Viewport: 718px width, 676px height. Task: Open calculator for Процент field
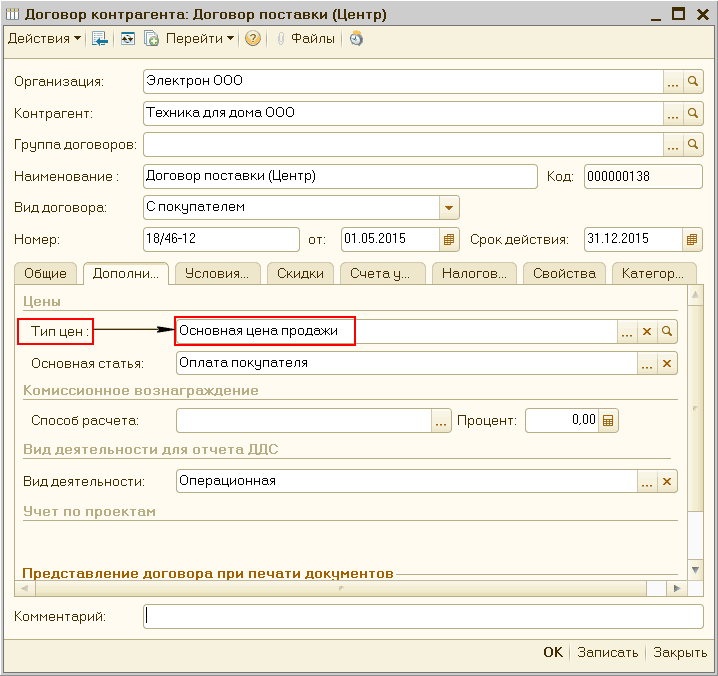[x=608, y=421]
